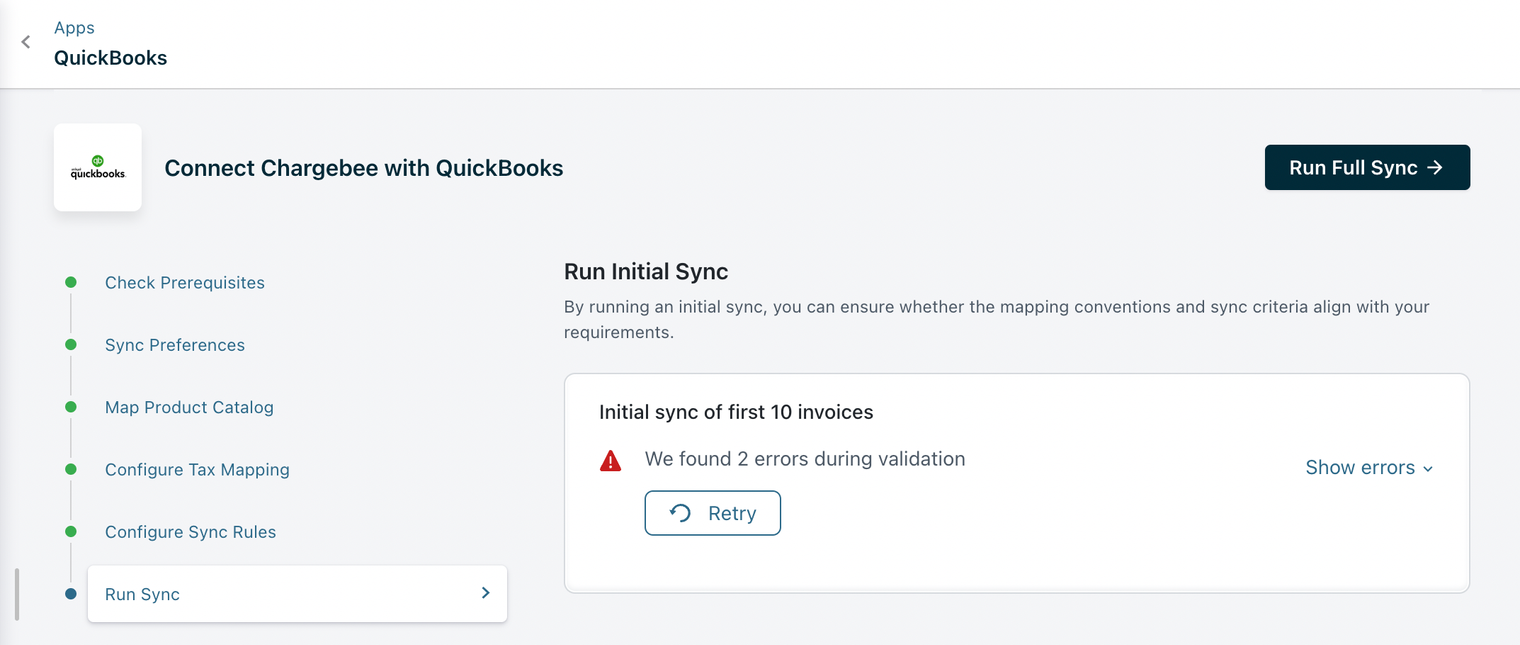Image resolution: width=1520 pixels, height=645 pixels.
Task: Navigate to the Apps breadcrumb link
Action: pyautogui.click(x=74, y=28)
